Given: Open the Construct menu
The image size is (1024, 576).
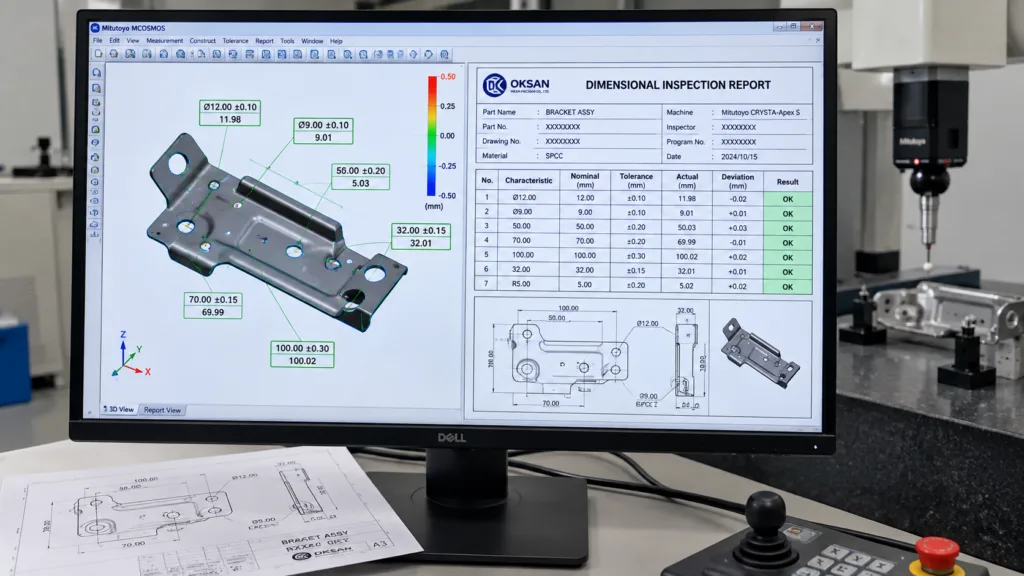Looking at the screenshot, I should point(202,40).
